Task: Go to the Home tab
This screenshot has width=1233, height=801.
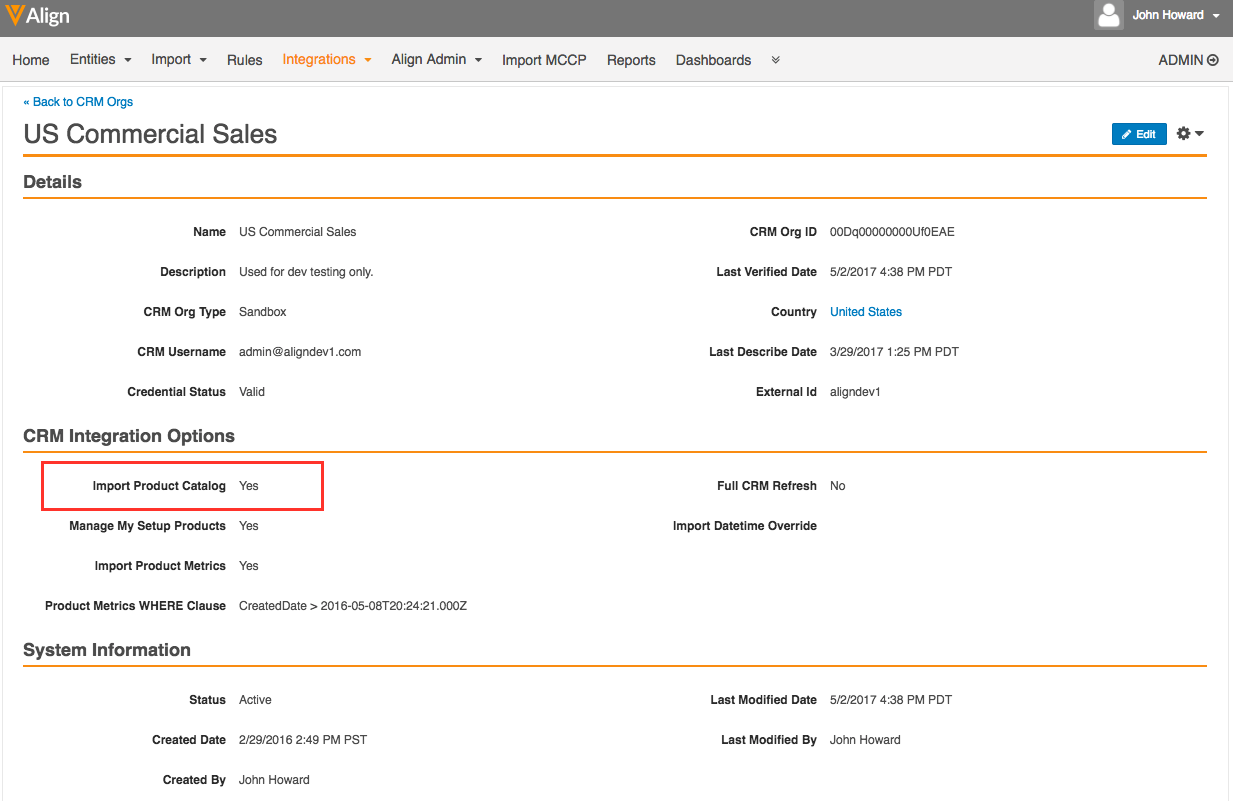Action: tap(31, 60)
